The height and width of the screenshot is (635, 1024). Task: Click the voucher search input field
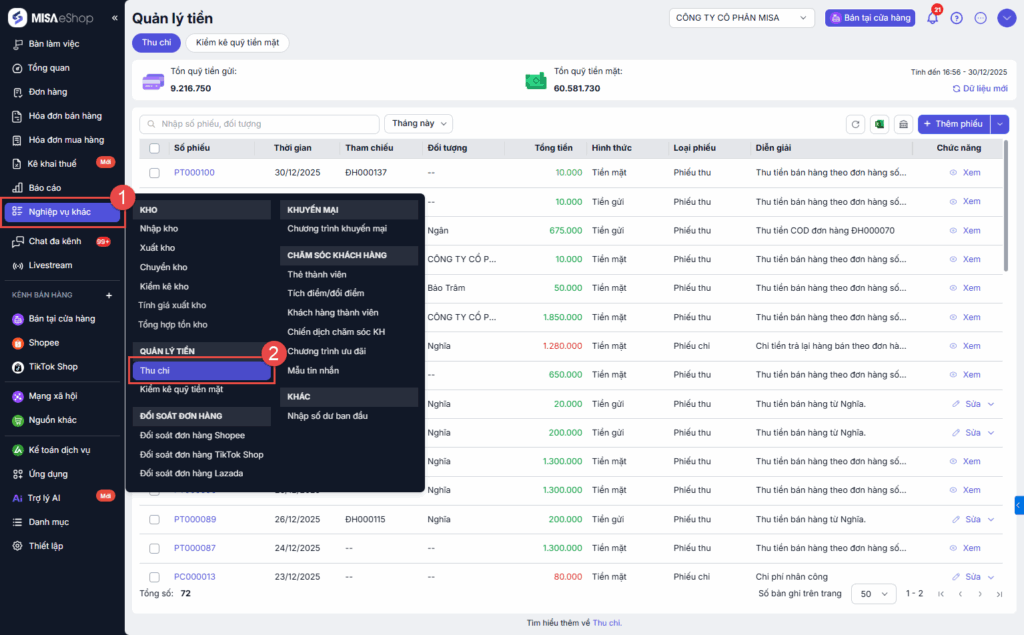[258, 124]
